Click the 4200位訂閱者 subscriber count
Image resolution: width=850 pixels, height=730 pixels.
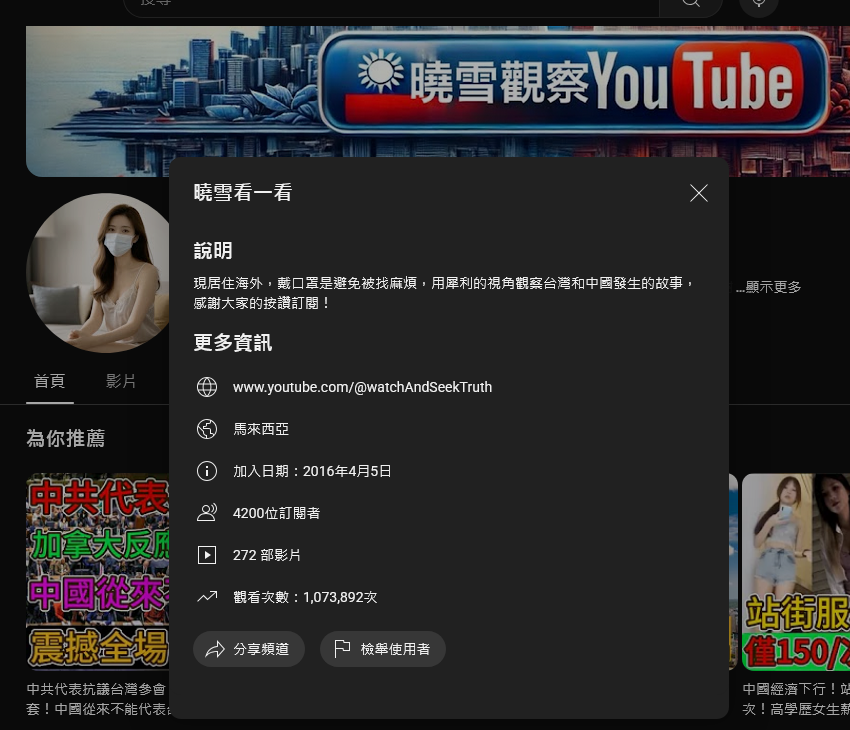coord(276,513)
